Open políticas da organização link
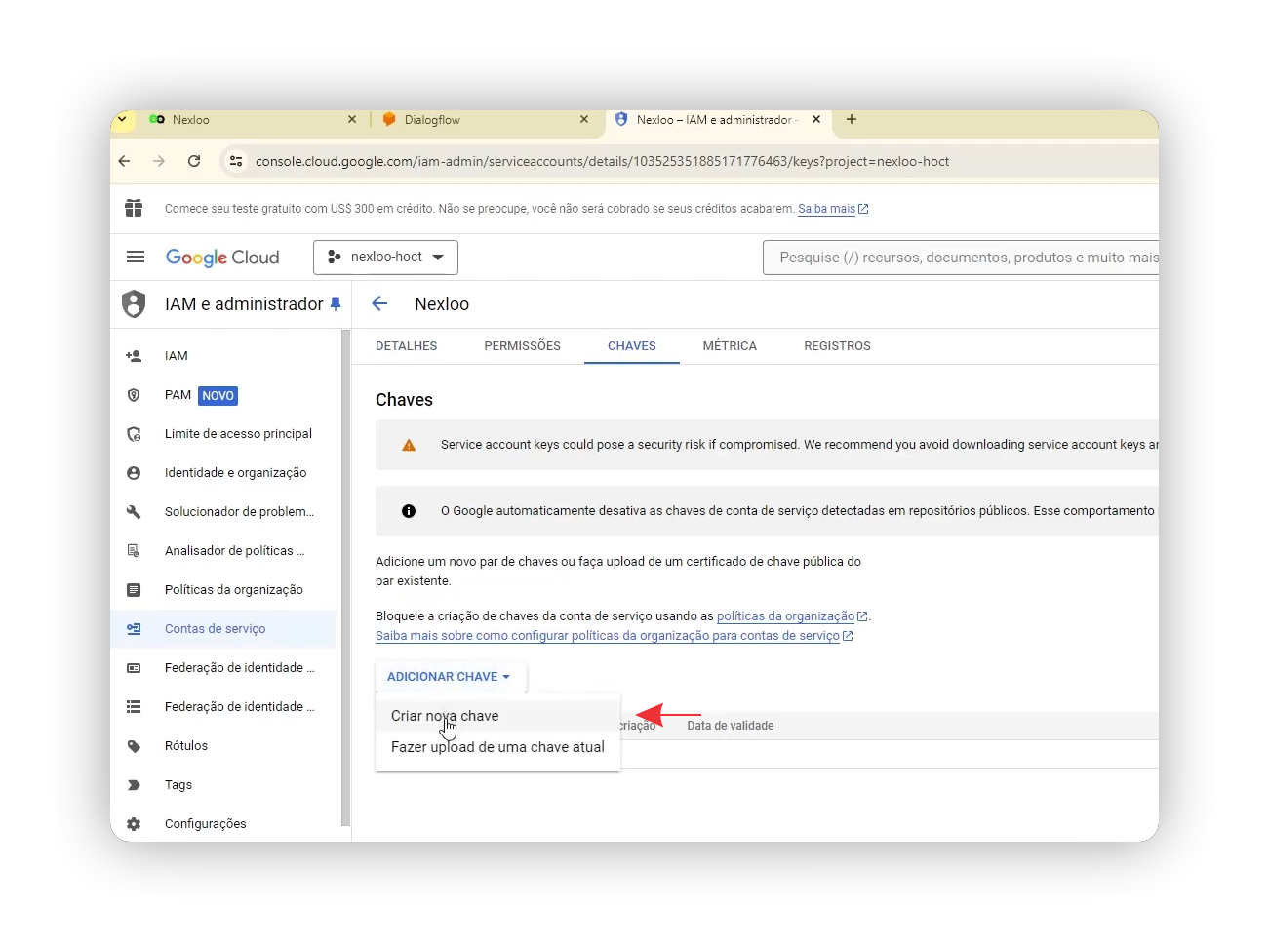 [x=791, y=616]
